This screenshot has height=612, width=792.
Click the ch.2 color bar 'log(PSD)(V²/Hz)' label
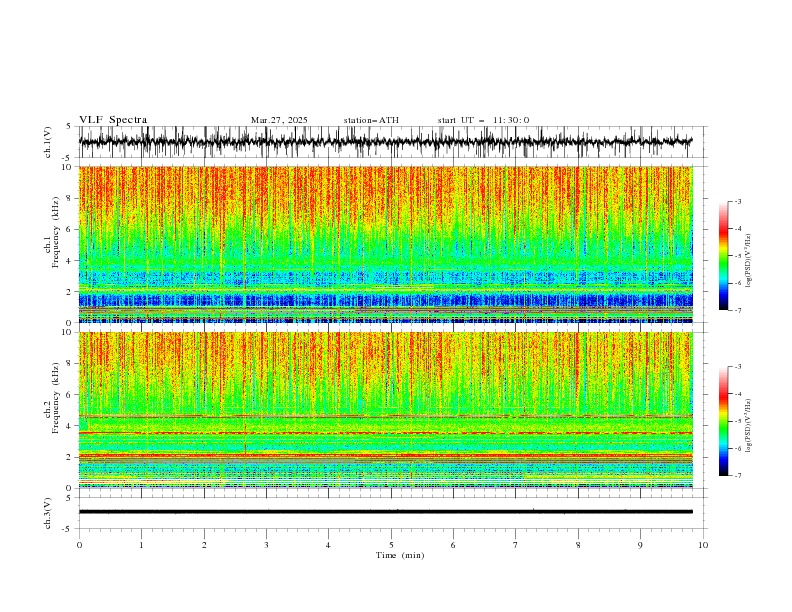pos(749,426)
